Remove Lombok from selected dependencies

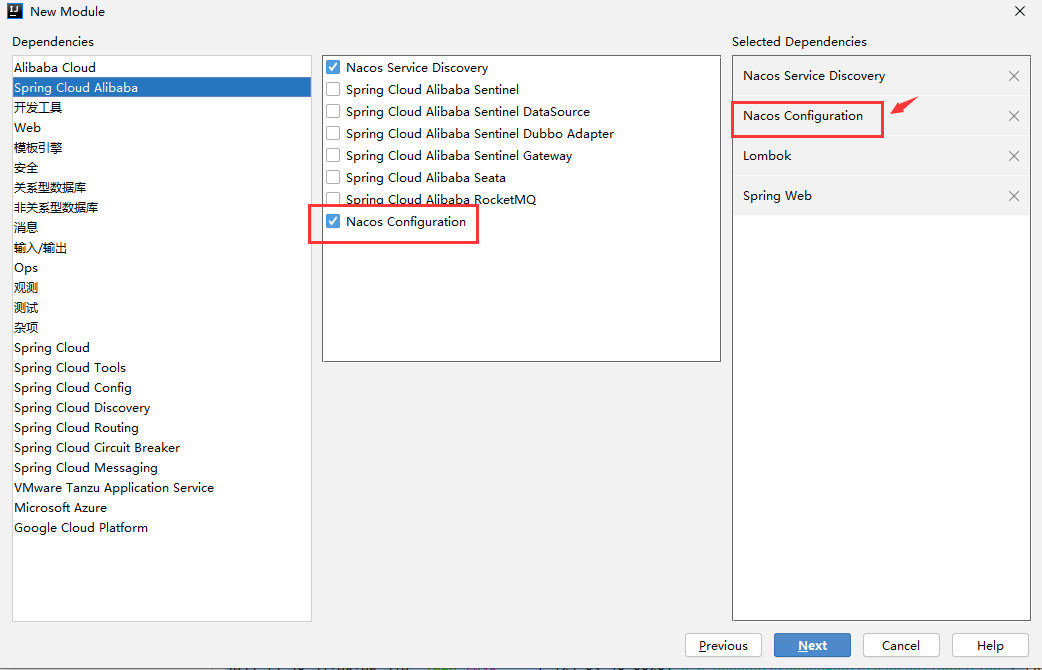[1013, 156]
